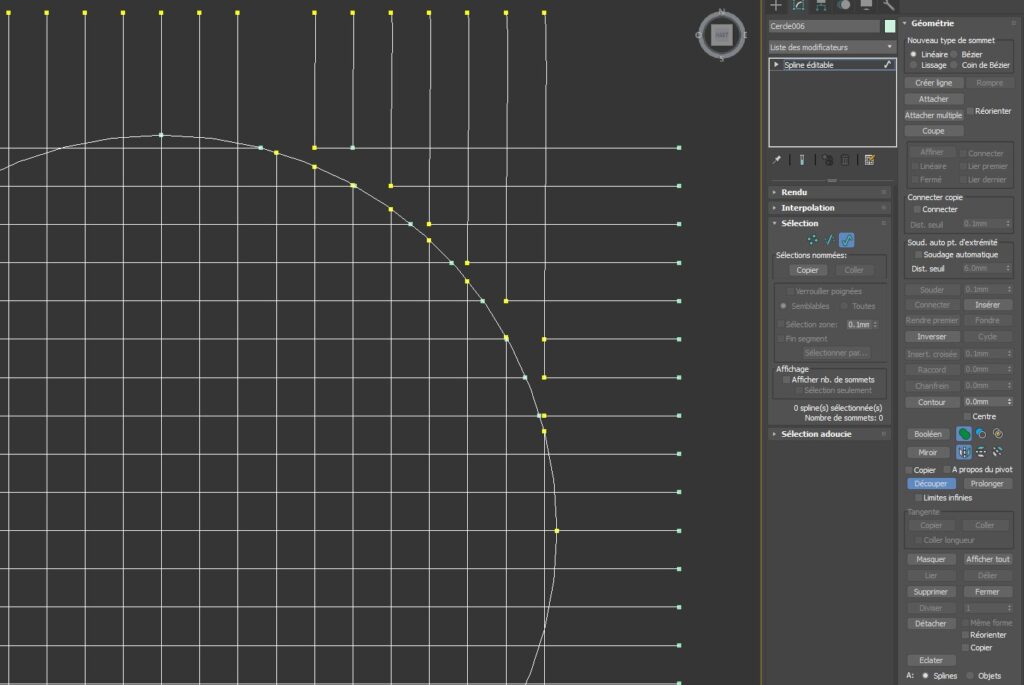The height and width of the screenshot is (685, 1024).
Task: Open the Create command panel tab
Action: (x=776, y=5)
